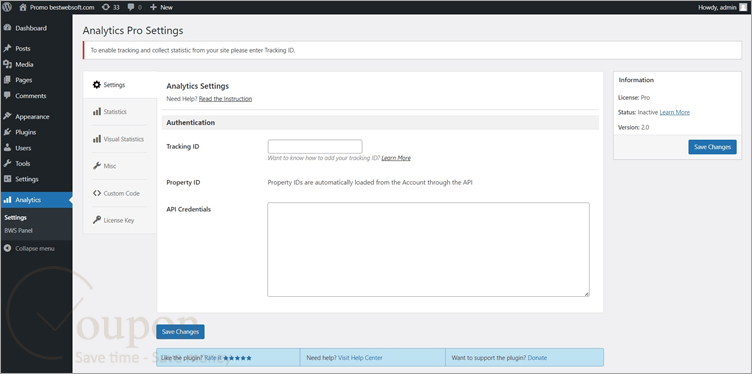Switch to the Statistics tab
The width and height of the screenshot is (752, 374).
click(x=120, y=112)
